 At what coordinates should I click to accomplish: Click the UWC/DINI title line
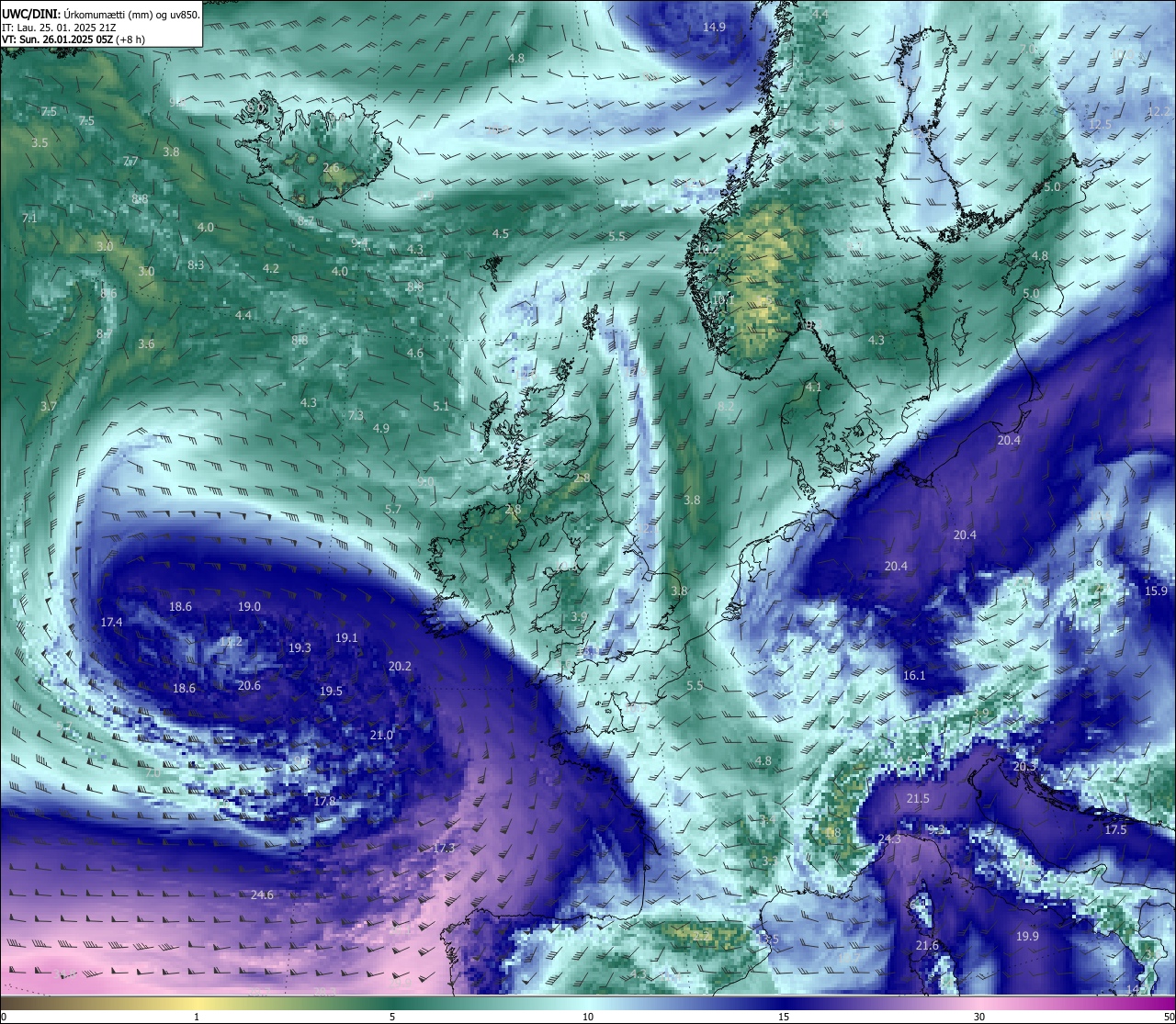(x=101, y=14)
